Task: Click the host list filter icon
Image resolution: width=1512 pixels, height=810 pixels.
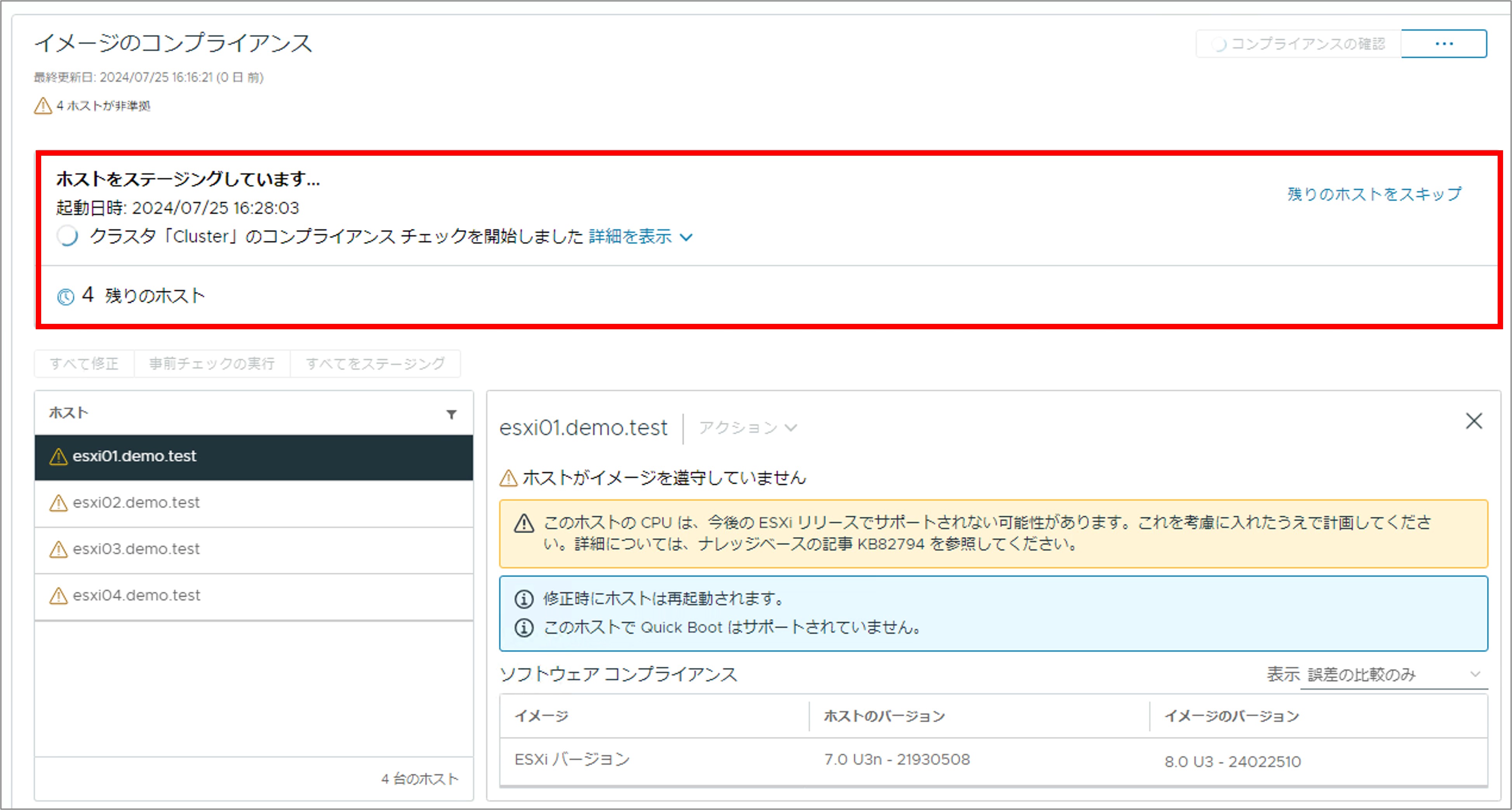Action: click(x=451, y=414)
